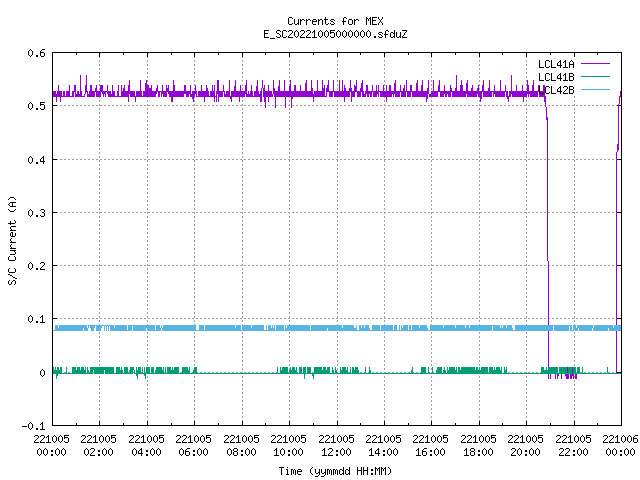Image resolution: width=640 pixels, height=480 pixels.
Task: Click the 221005 10:00 x-axis tick label
Action: pyautogui.click(x=288, y=445)
